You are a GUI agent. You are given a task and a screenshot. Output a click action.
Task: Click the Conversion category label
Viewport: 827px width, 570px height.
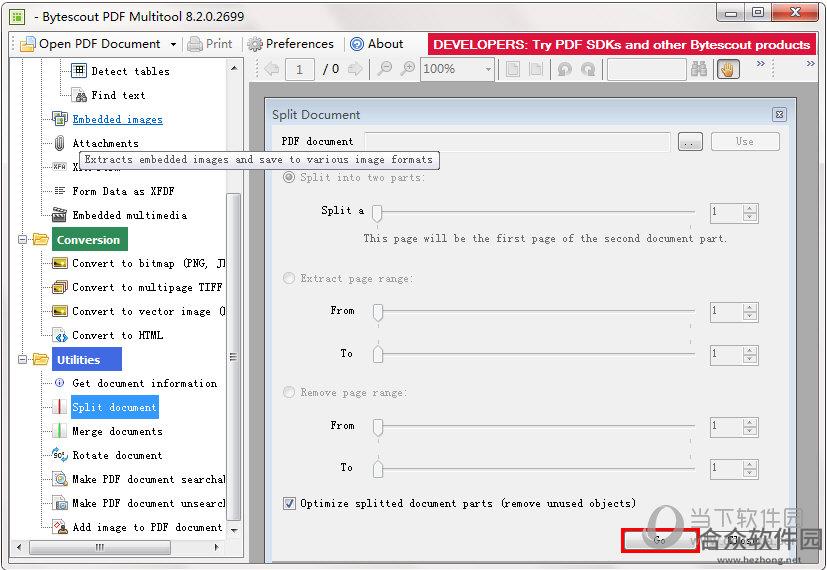click(90, 240)
